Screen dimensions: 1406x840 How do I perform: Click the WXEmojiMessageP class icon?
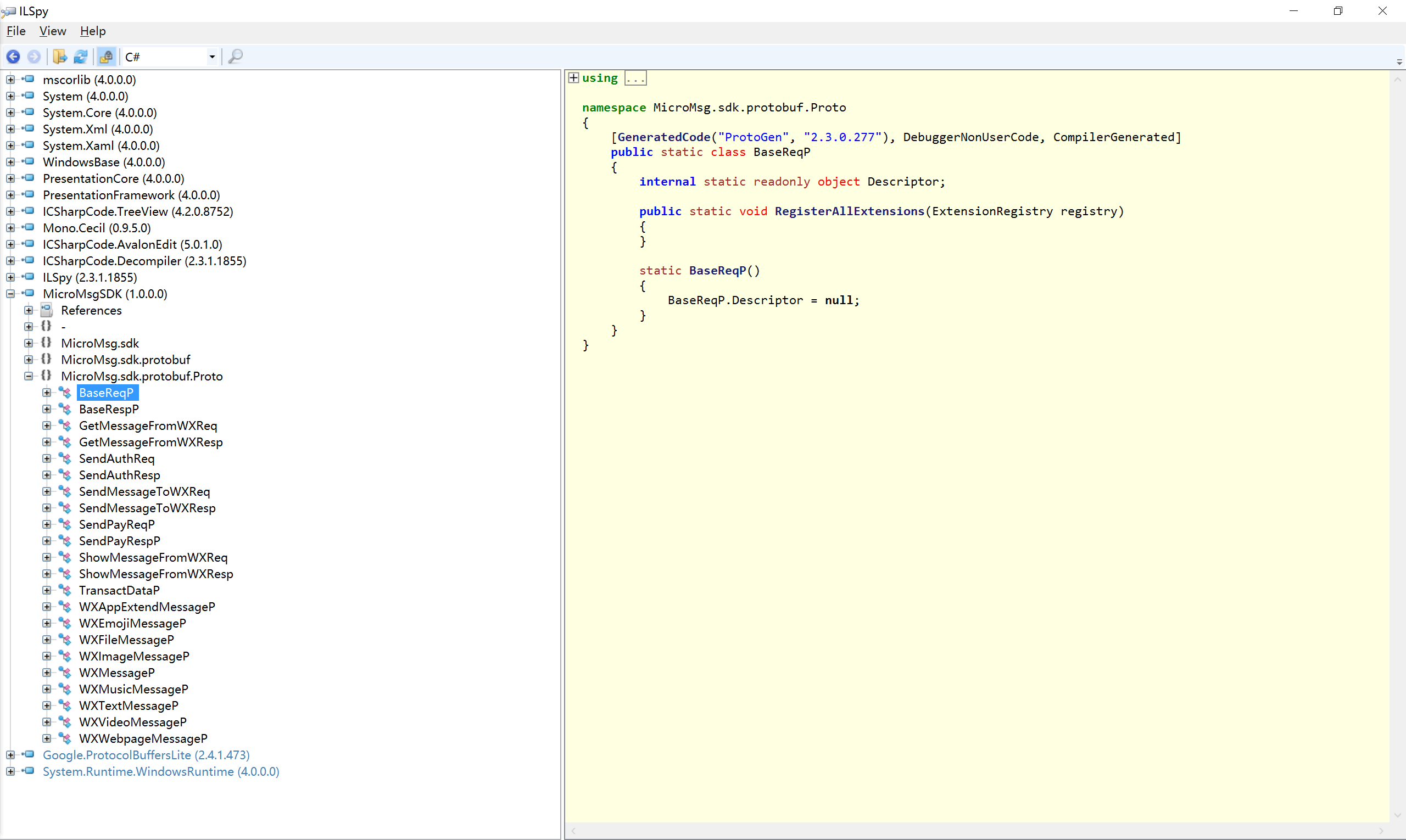tap(65, 623)
